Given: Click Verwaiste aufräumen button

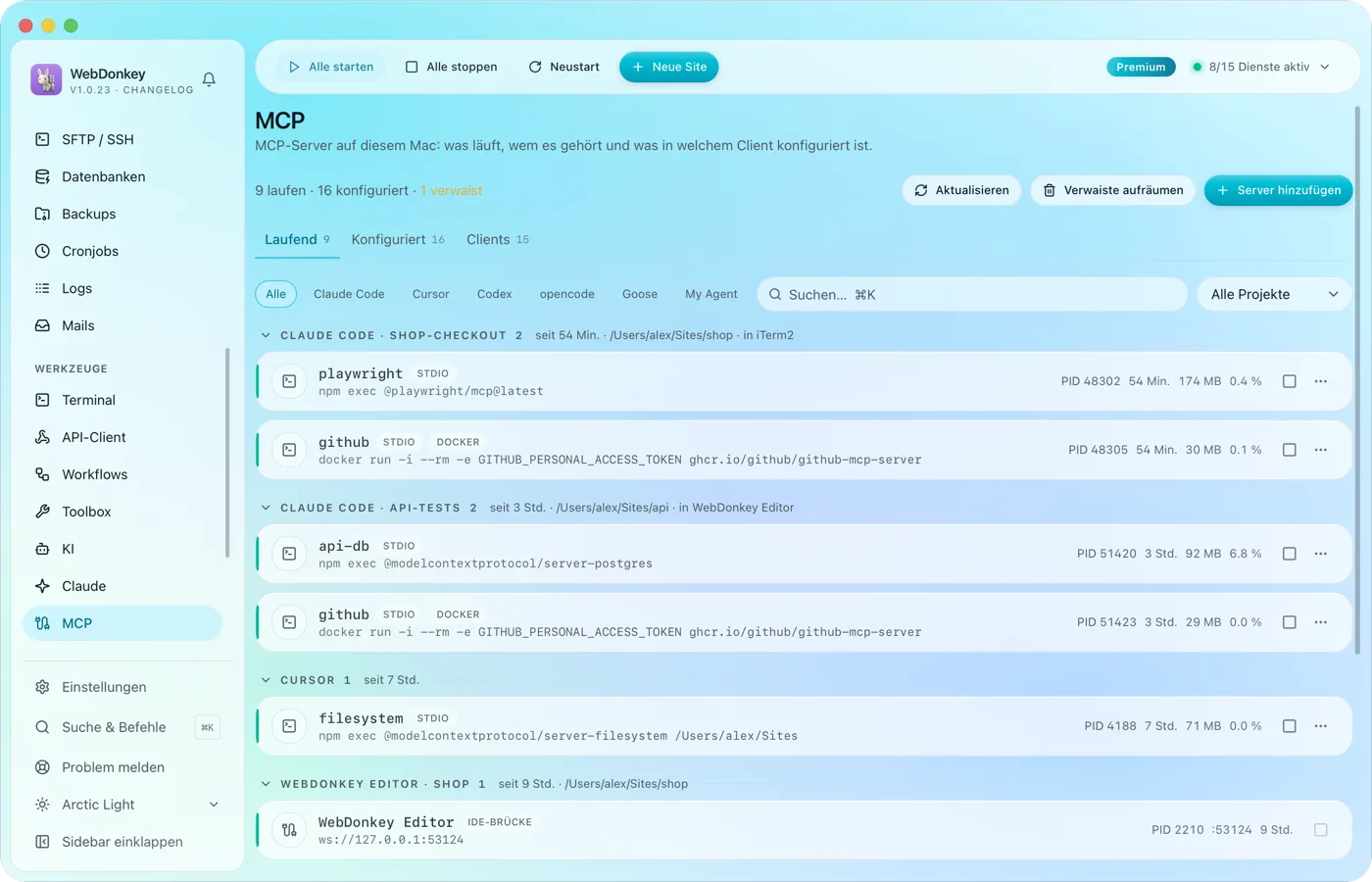Looking at the screenshot, I should [1112, 190].
